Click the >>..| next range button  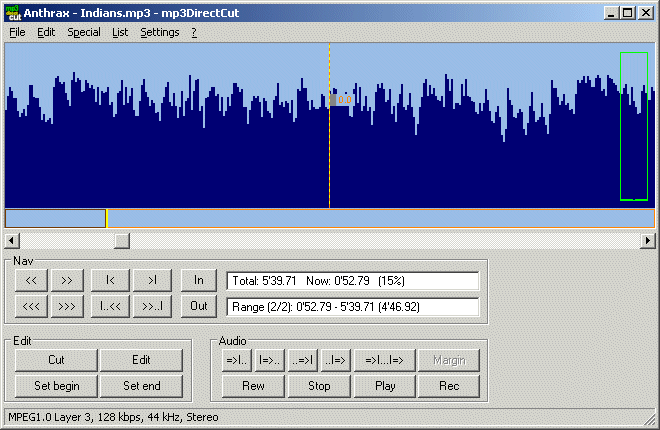pos(152,306)
